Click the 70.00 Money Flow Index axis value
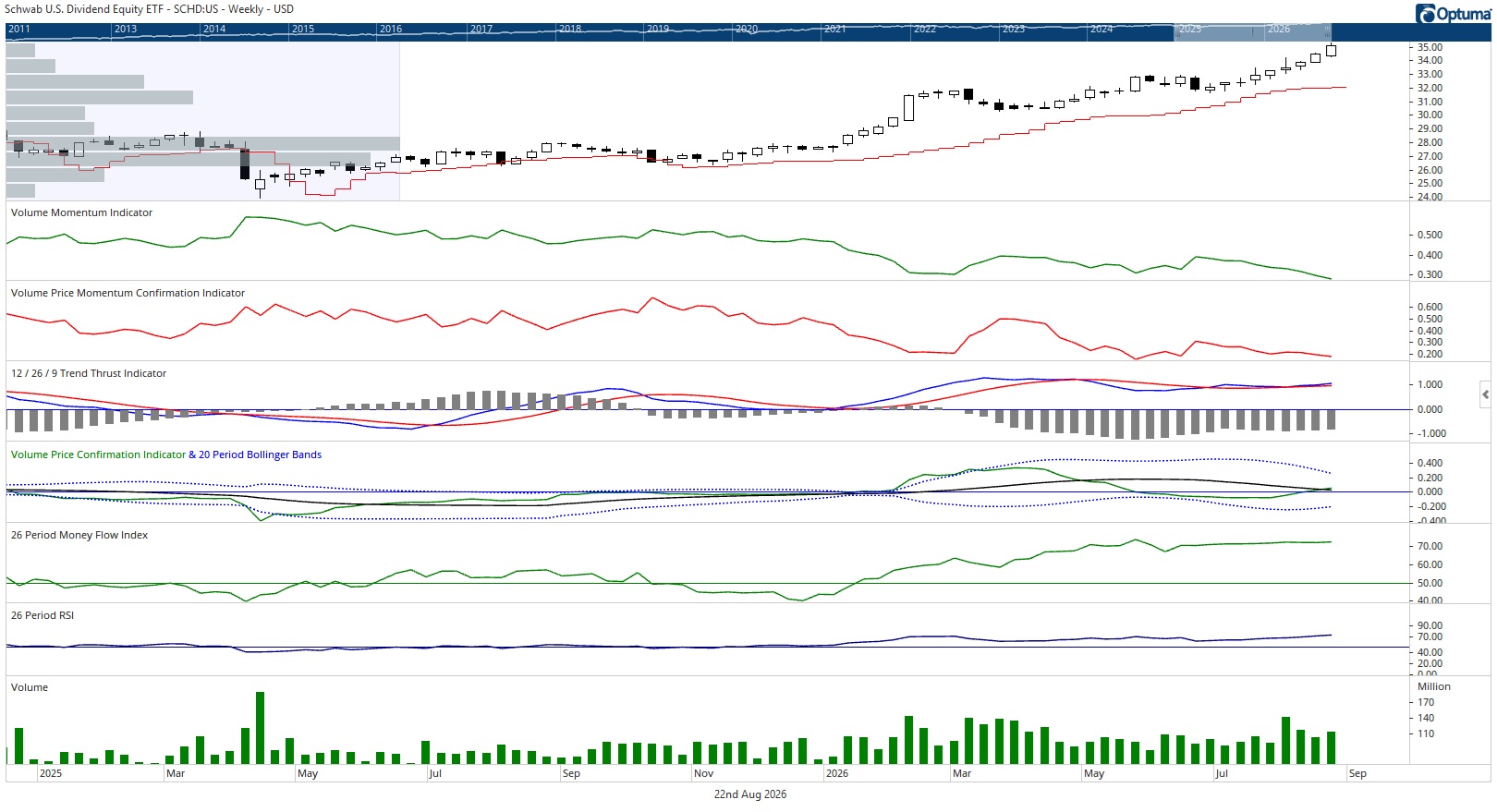Viewport: 1497px width, 812px height. 1430,546
